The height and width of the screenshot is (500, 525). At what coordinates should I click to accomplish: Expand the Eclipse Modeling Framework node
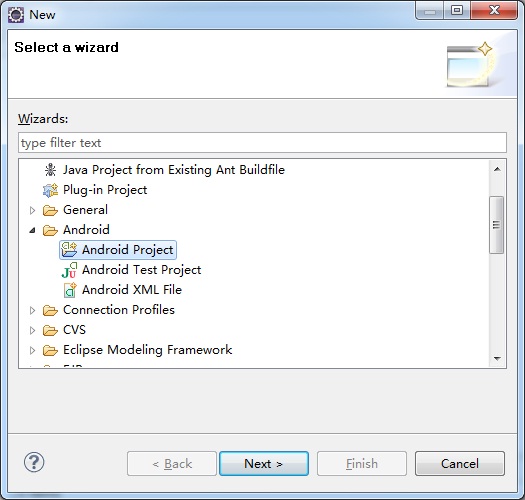(x=32, y=350)
